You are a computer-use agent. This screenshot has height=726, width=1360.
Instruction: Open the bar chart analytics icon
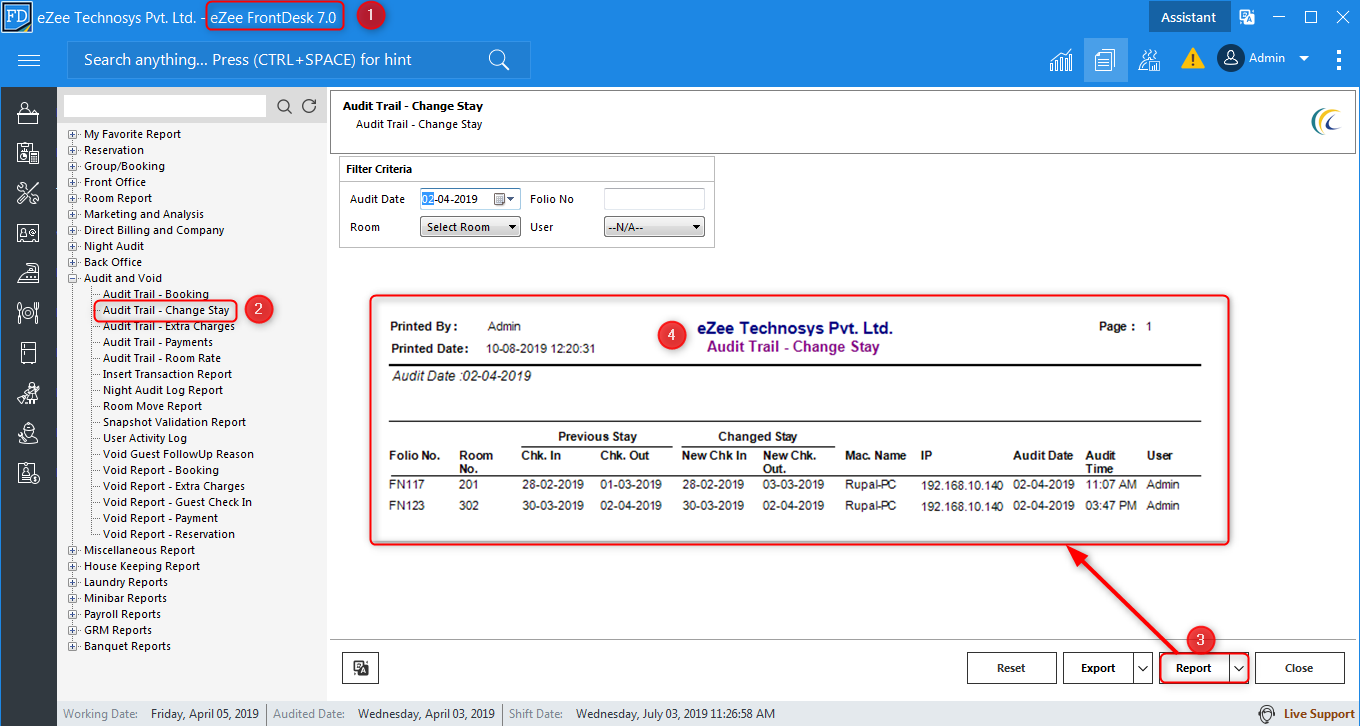(x=1061, y=60)
